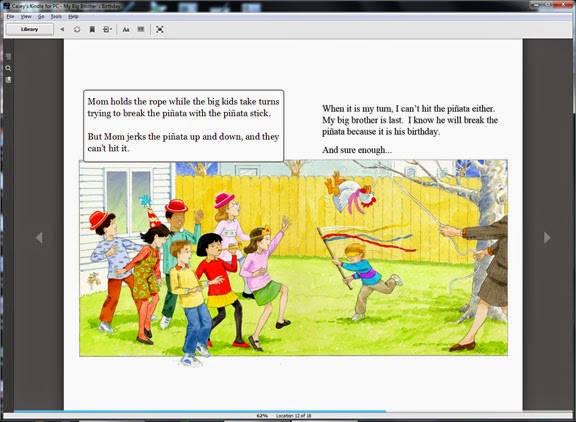Open the Tools menu

click(56, 17)
